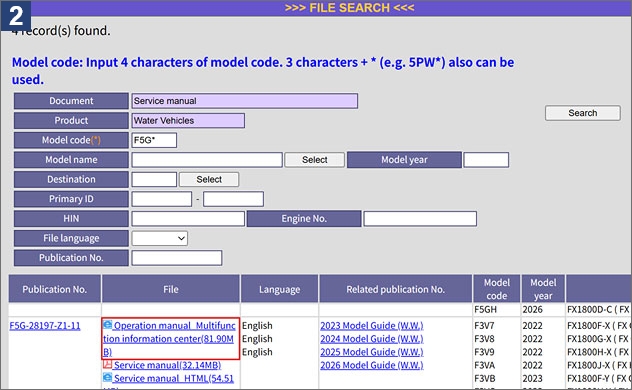Open Service manual(32.14MB) PDF link

[167, 365]
